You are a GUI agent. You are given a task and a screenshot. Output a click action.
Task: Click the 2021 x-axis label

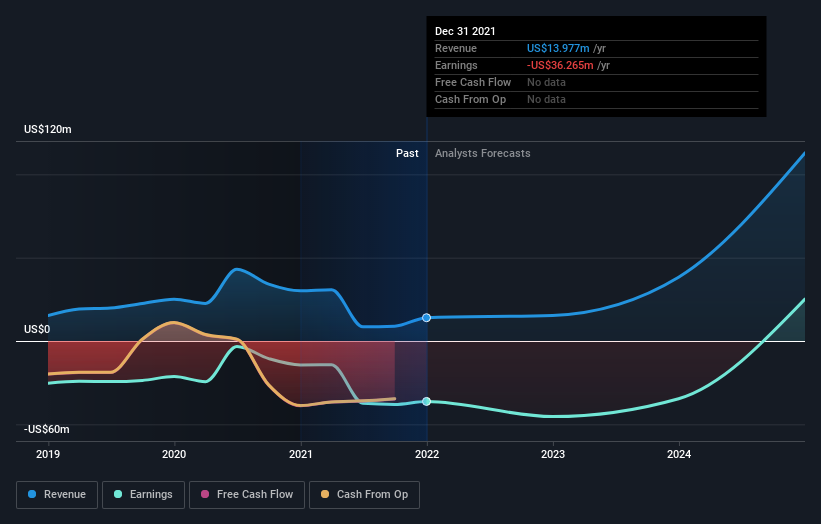point(301,454)
